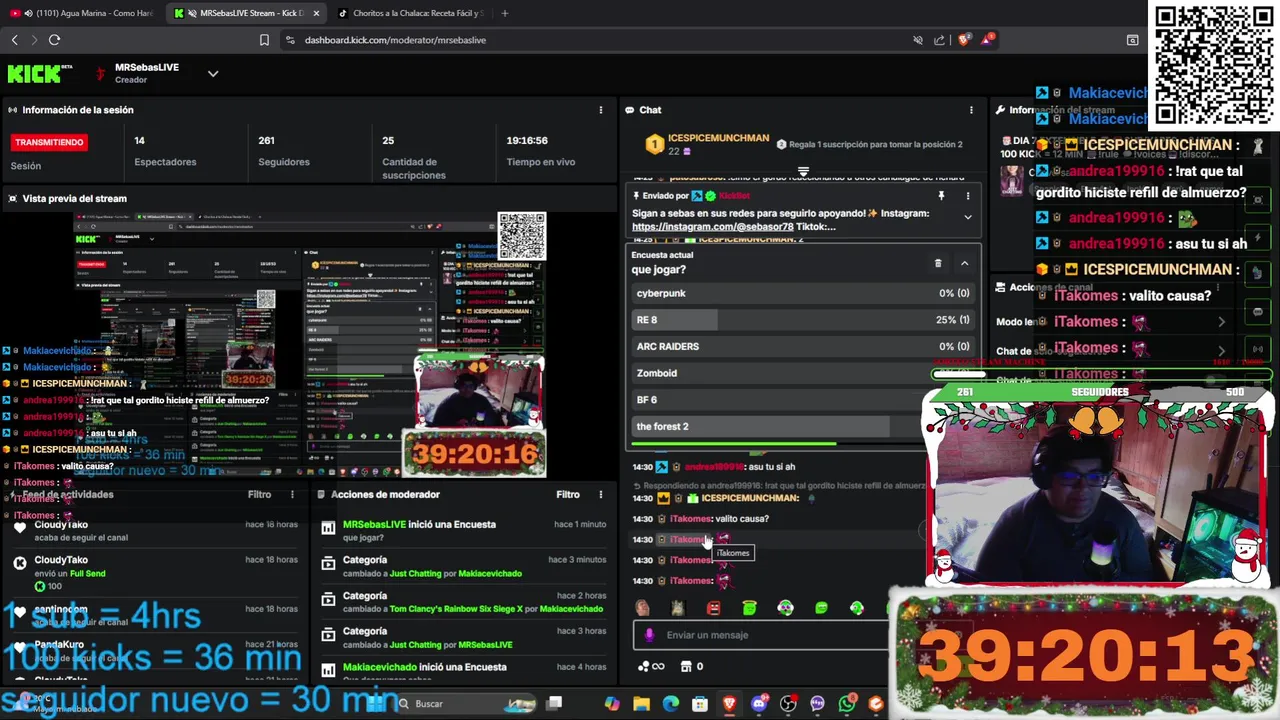Select the first face emote in the emote bar
This screenshot has width=1280, height=720.
coord(642,608)
